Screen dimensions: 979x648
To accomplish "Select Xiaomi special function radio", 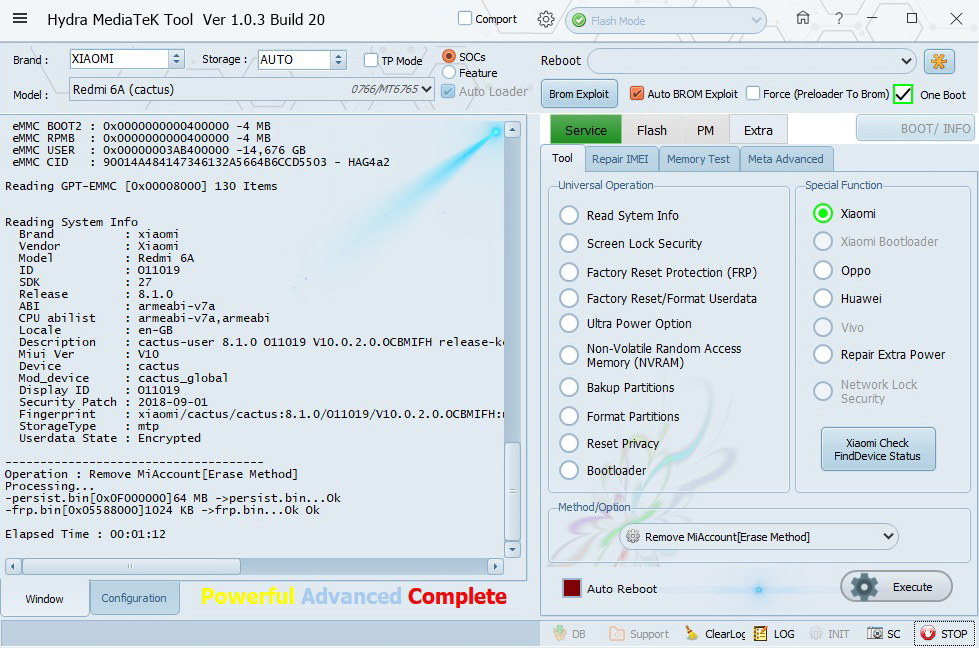I will (823, 214).
